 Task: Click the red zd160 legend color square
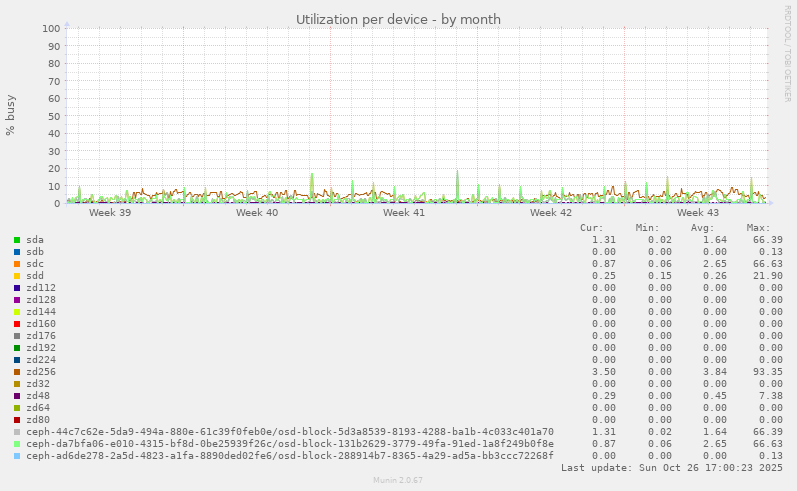pyautogui.click(x=17, y=324)
